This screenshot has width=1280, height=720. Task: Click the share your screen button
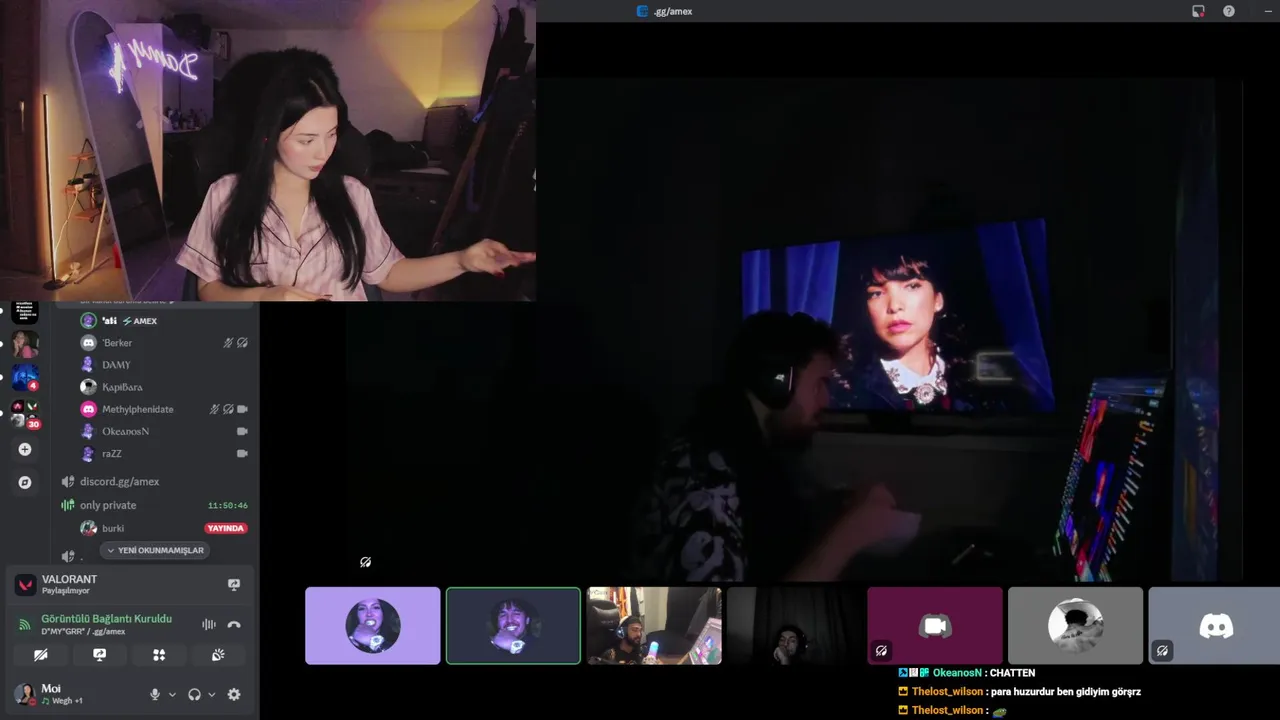[x=100, y=655]
